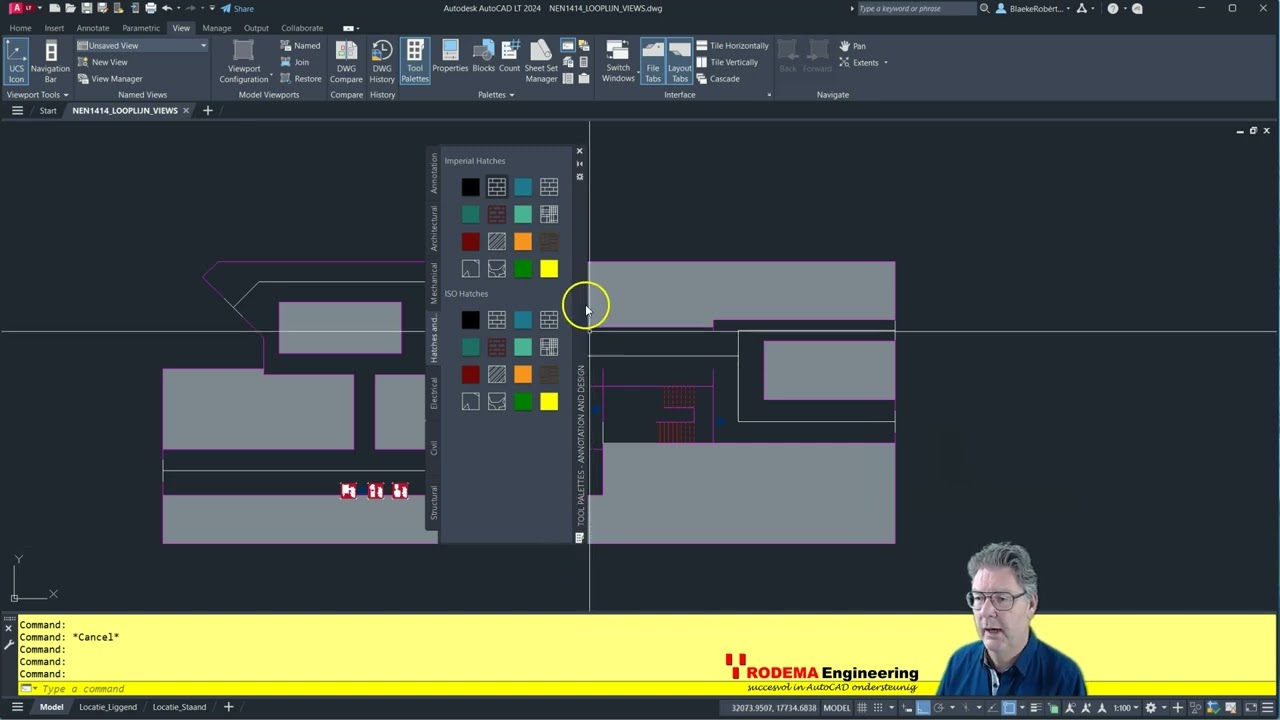This screenshot has width=1280, height=720.
Task: Click Tile Horizontally
Action: point(732,46)
